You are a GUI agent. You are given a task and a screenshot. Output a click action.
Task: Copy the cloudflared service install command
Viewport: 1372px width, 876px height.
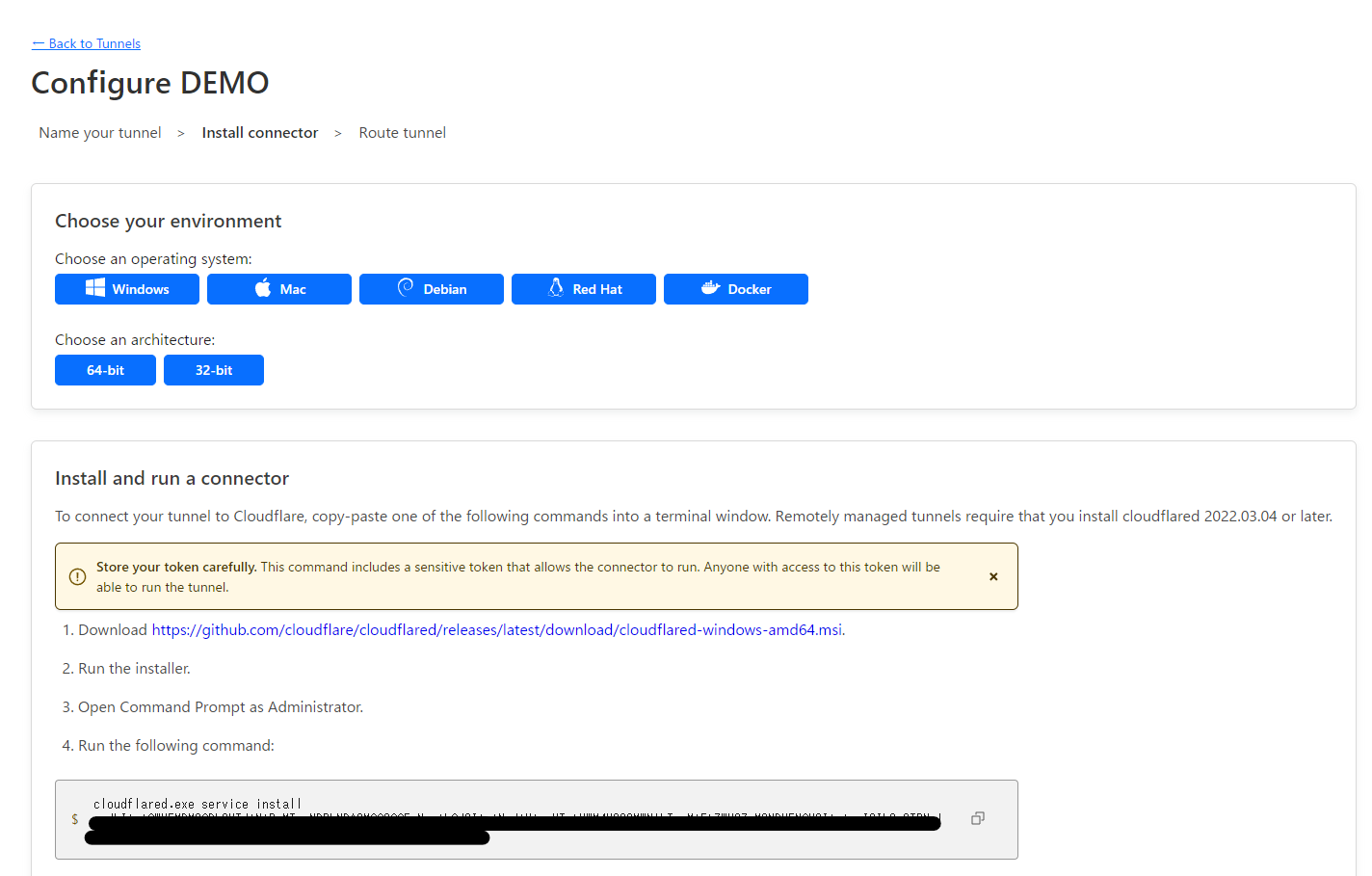pyautogui.click(x=978, y=818)
